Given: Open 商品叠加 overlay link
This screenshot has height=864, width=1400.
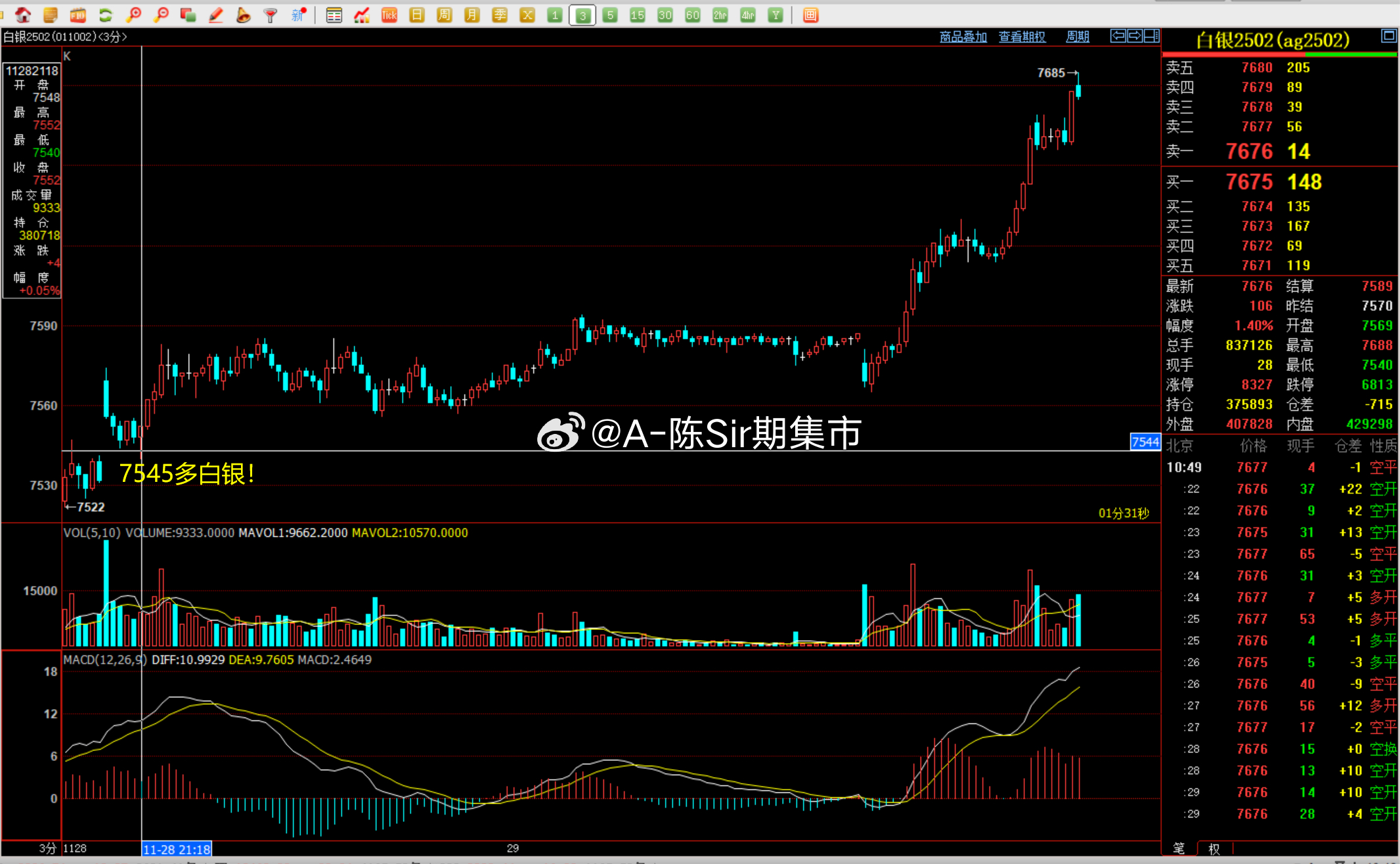Looking at the screenshot, I should click(963, 37).
